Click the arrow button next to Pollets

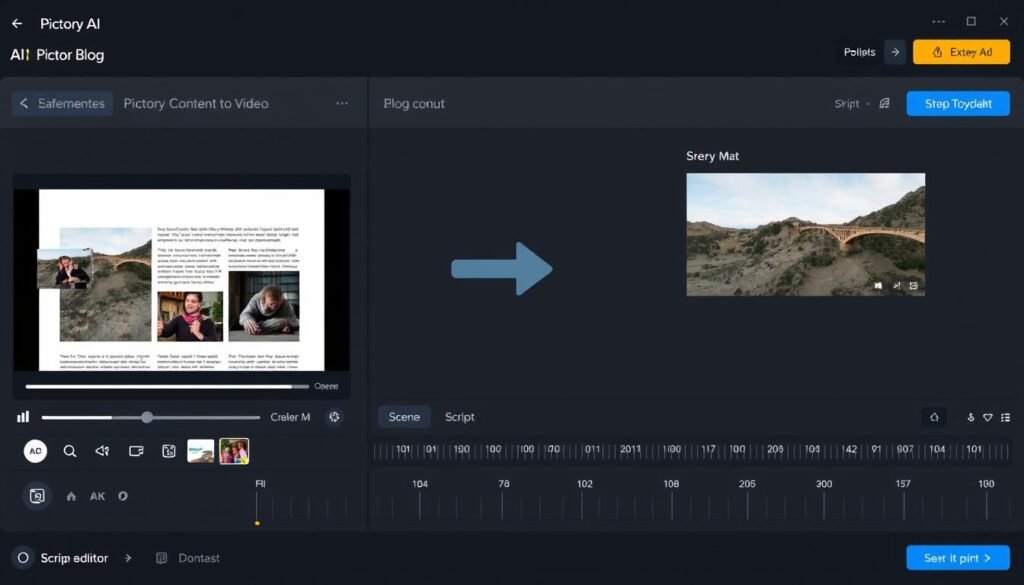tap(895, 52)
